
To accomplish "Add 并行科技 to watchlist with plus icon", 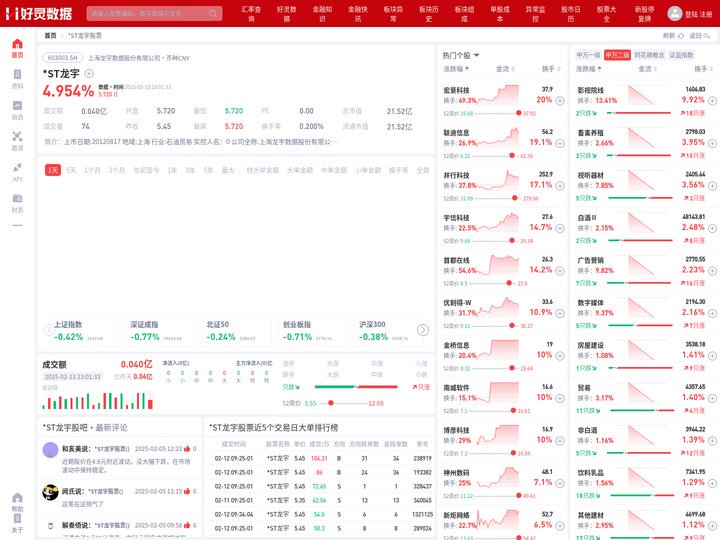I will (560, 186).
